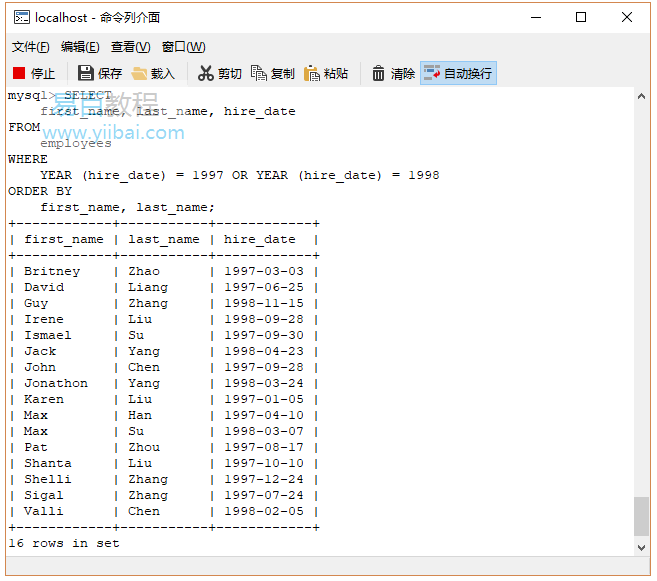Paste clipboard using 粘贴
The height and width of the screenshot is (581, 657).
coord(327,73)
